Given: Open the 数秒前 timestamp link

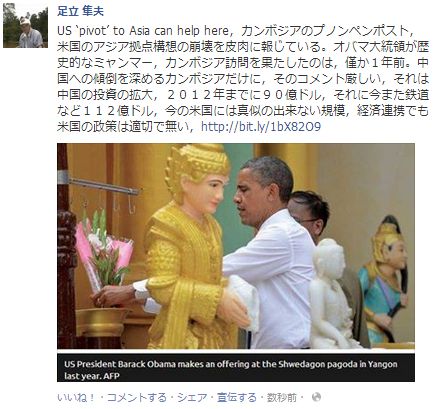Looking at the screenshot, I should pyautogui.click(x=282, y=397).
